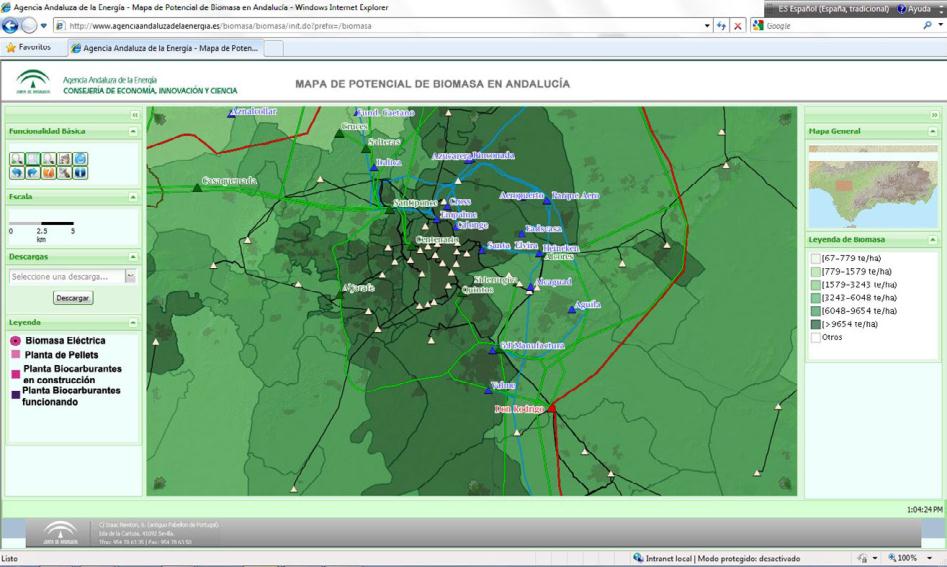
Task: Open the Seleccione una descarga dropdown arrow
Action: pos(130,277)
